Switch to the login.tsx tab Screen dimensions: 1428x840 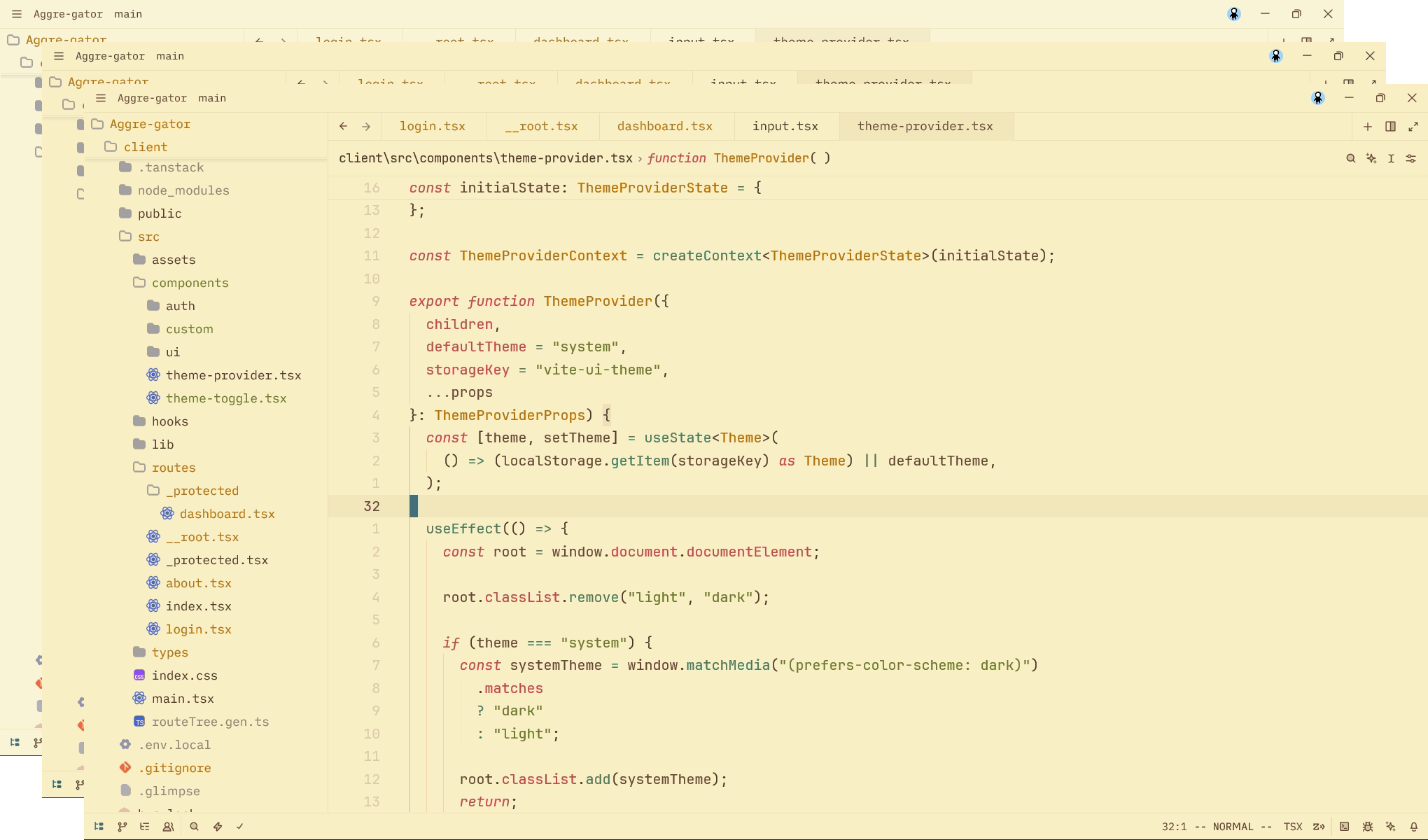point(433,127)
